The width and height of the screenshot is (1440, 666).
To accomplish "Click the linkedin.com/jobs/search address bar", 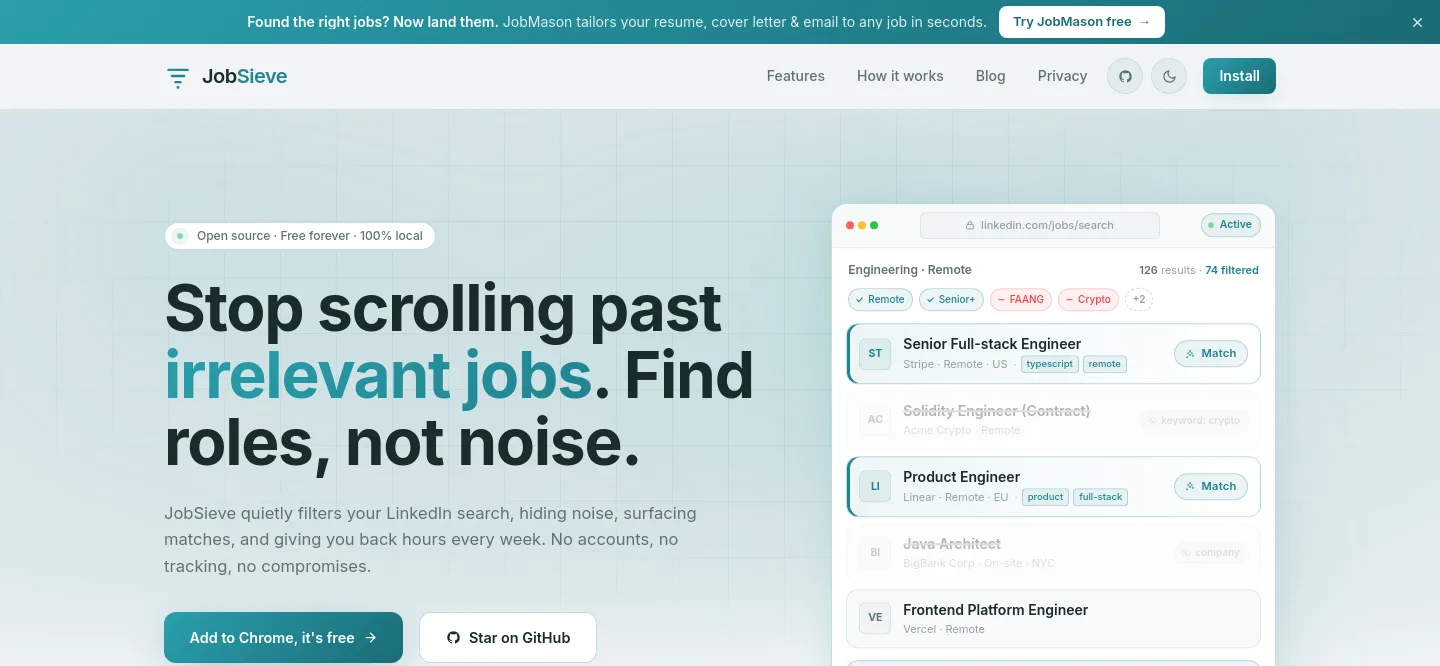I will tap(1040, 225).
